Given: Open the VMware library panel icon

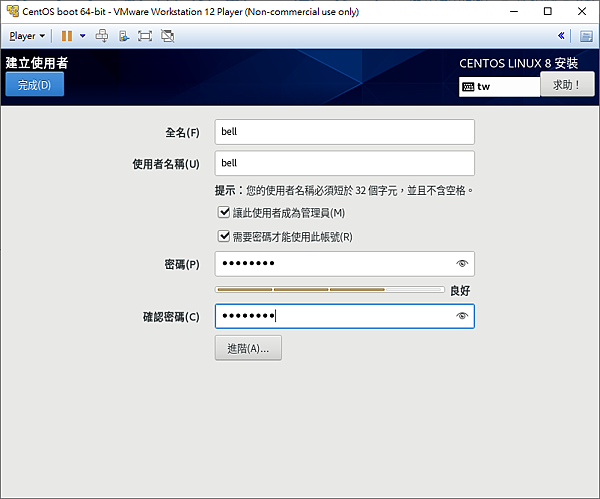Looking at the screenshot, I should tap(586, 36).
